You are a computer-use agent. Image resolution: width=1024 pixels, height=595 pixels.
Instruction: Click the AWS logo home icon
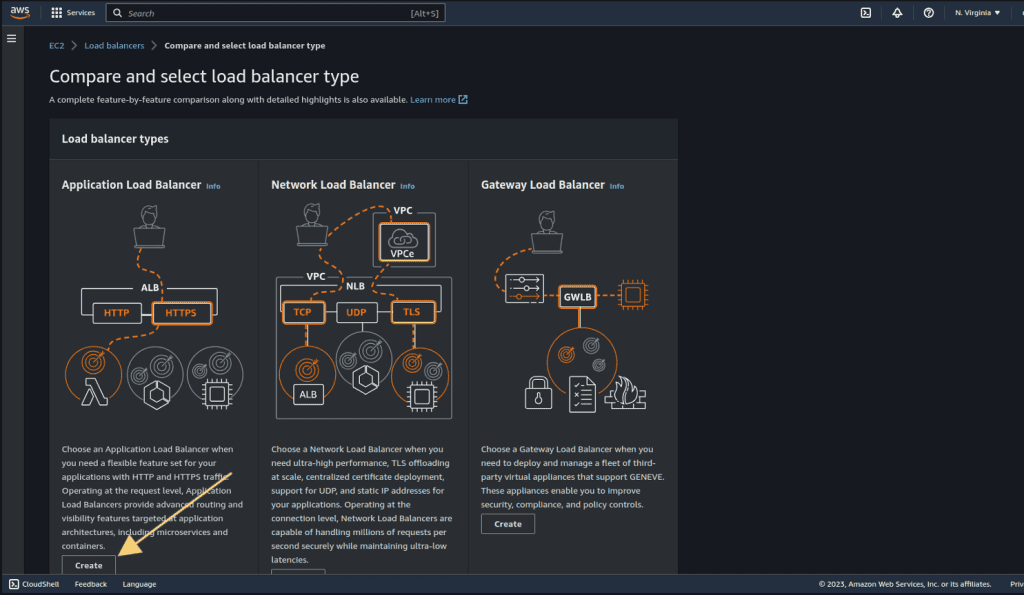[x=20, y=12]
